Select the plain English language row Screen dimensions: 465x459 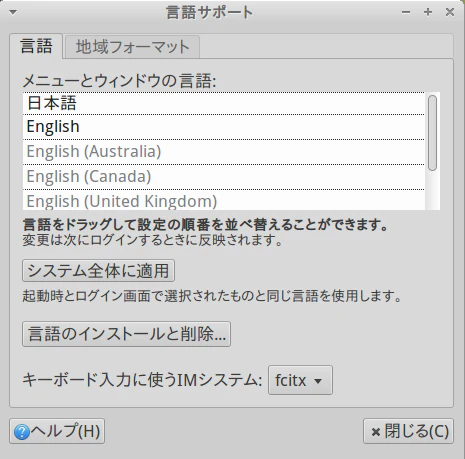point(224,127)
